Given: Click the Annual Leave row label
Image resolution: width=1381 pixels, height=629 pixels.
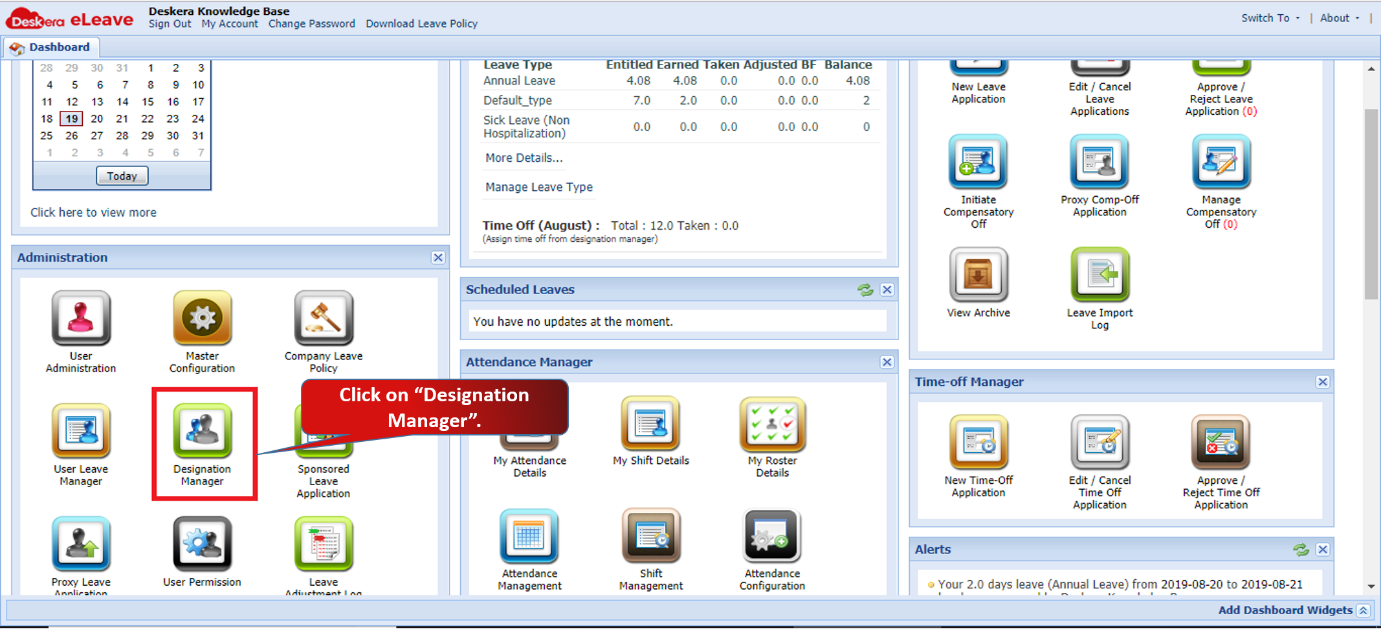Looking at the screenshot, I should click(519, 81).
